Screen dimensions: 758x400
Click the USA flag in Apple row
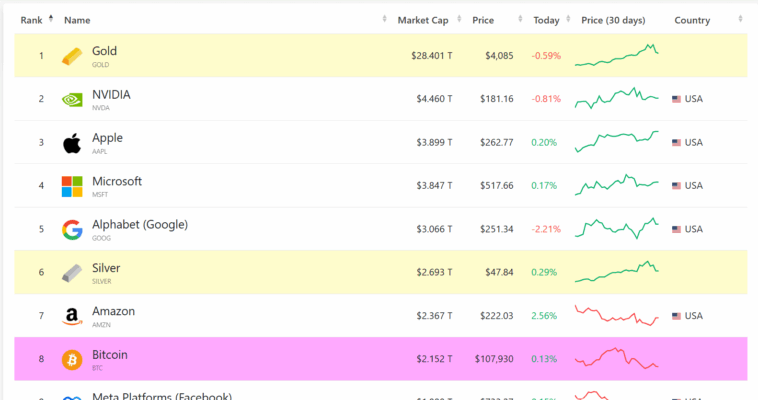coord(676,143)
